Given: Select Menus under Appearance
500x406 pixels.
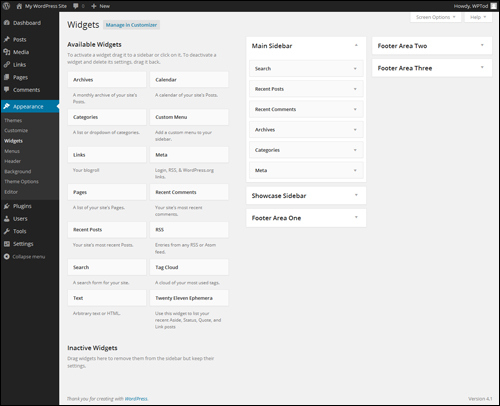Looking at the screenshot, I should tap(12, 151).
